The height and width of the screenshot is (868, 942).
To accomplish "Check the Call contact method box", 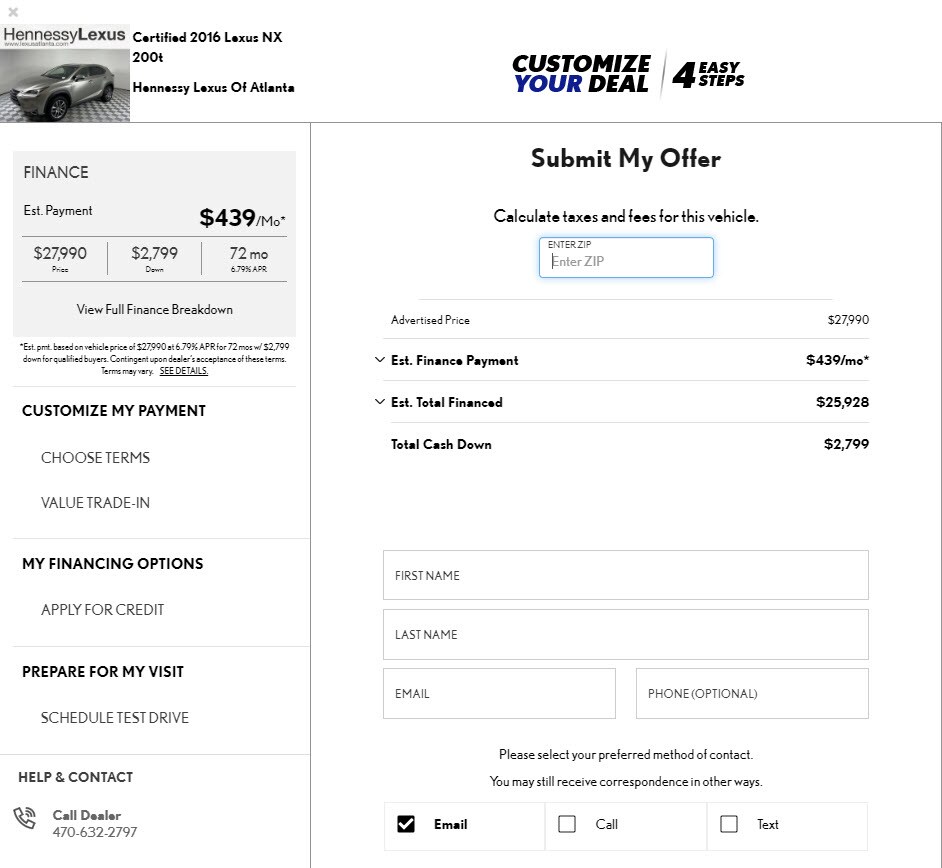I will click(567, 824).
